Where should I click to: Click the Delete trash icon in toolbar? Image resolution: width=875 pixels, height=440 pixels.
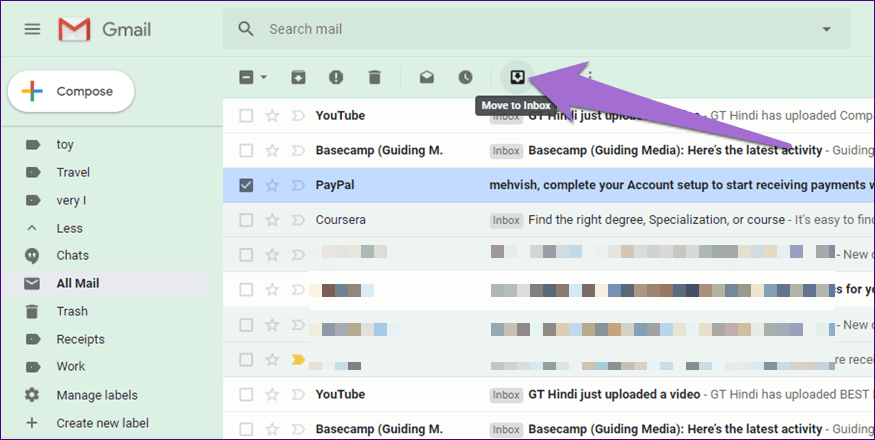[374, 77]
